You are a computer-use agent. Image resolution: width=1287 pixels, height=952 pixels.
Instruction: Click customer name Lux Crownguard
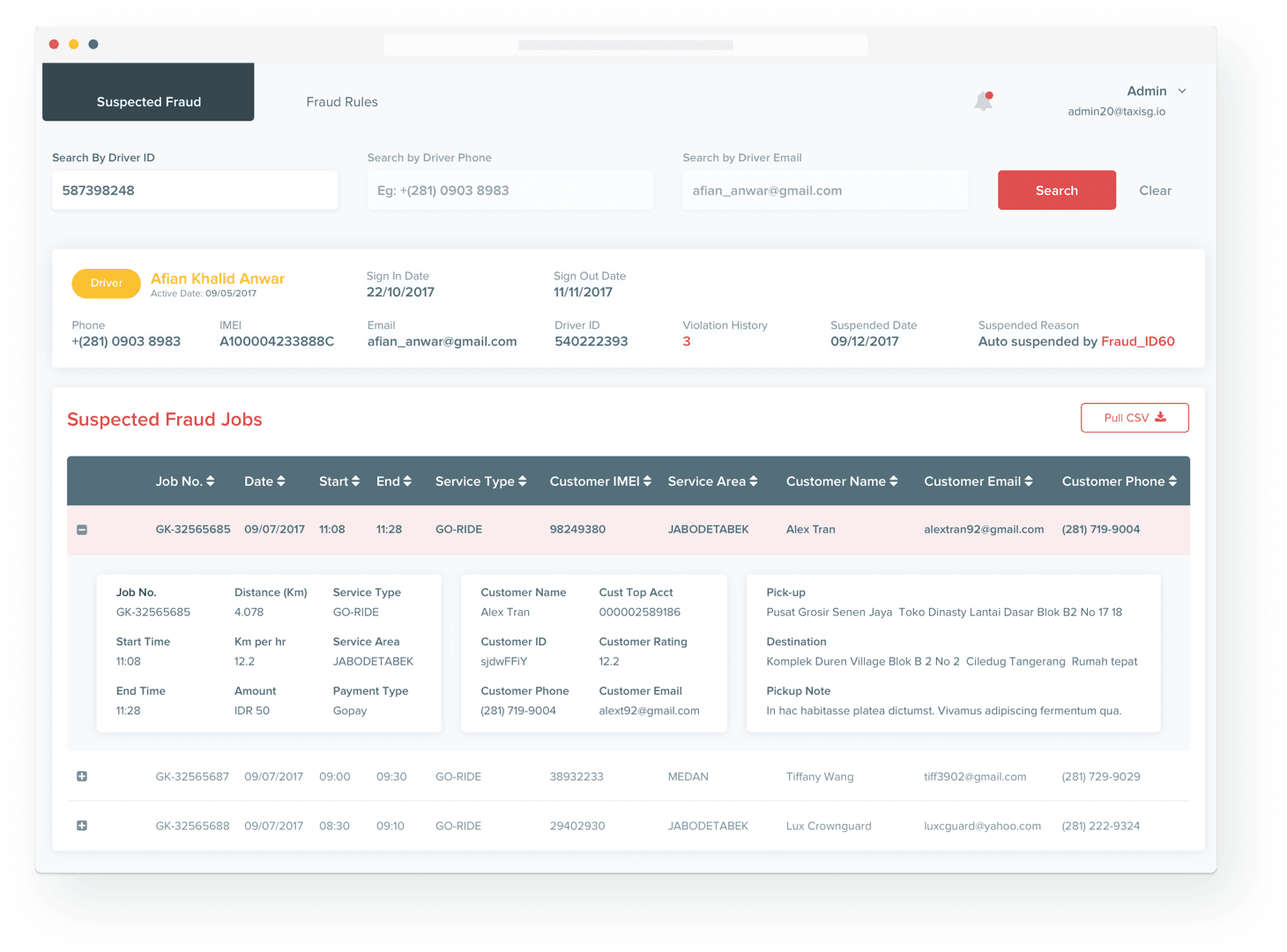[829, 826]
